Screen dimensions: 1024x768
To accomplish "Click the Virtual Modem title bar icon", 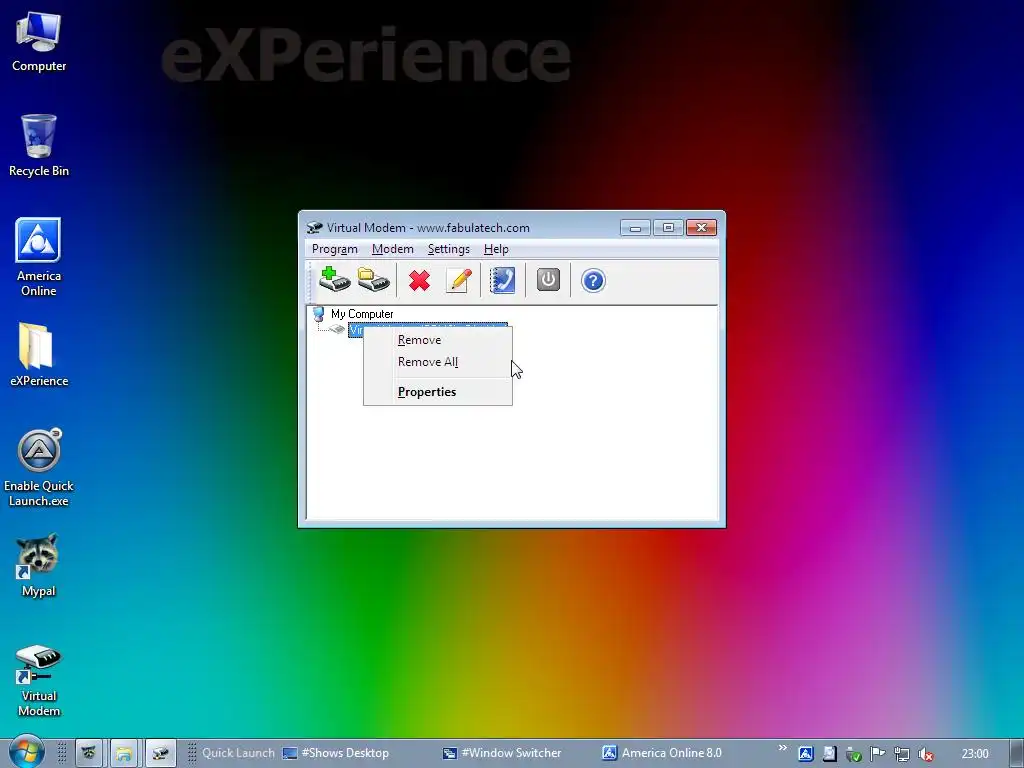I will [x=315, y=227].
